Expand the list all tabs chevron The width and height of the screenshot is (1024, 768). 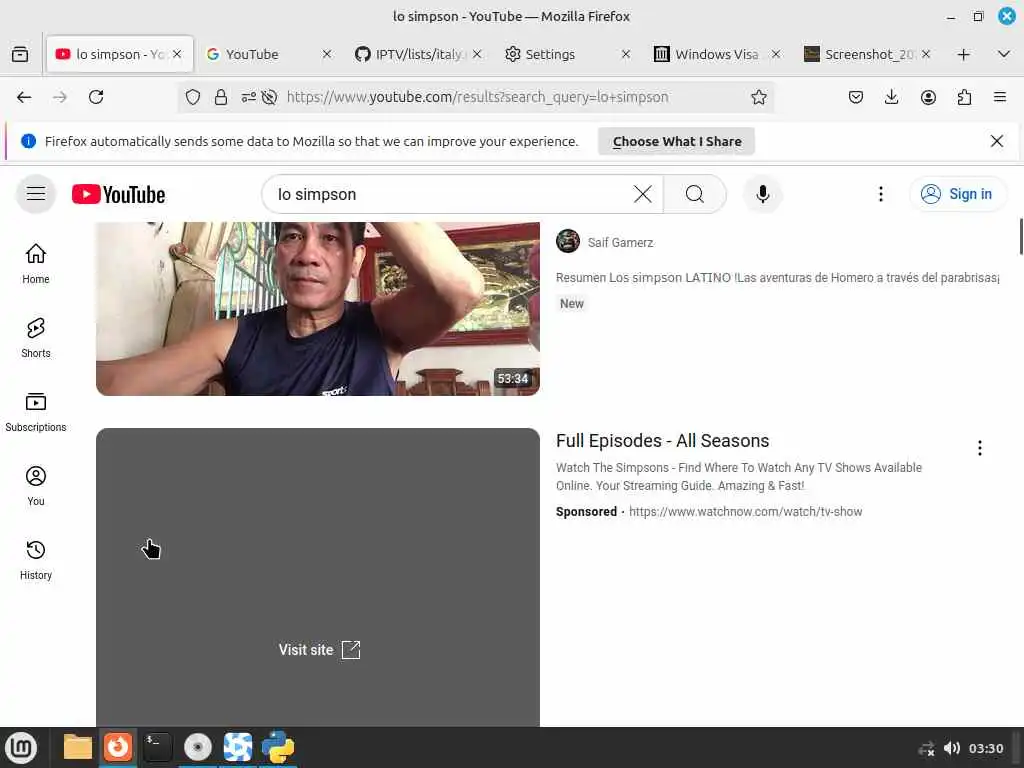pyautogui.click(x=1004, y=54)
